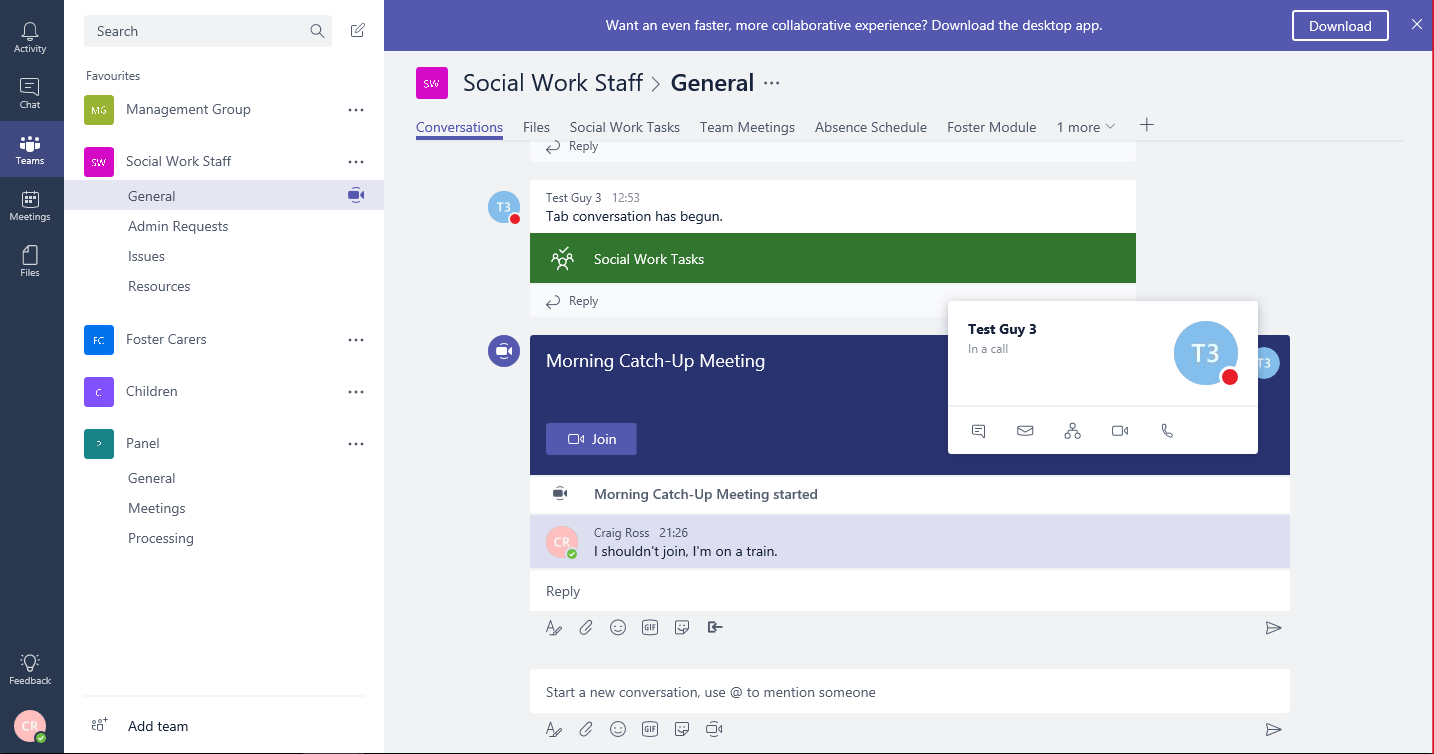Click the chat icon on Test Guy 3 card
Screen dimensions: 1434x754
click(x=978, y=431)
